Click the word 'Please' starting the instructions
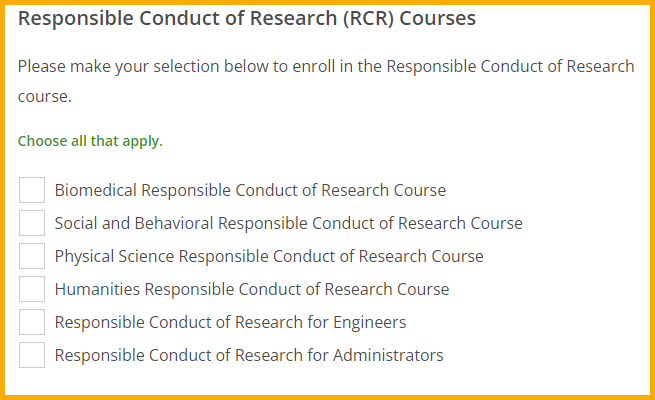The image size is (655, 400). pyautogui.click(x=41, y=67)
